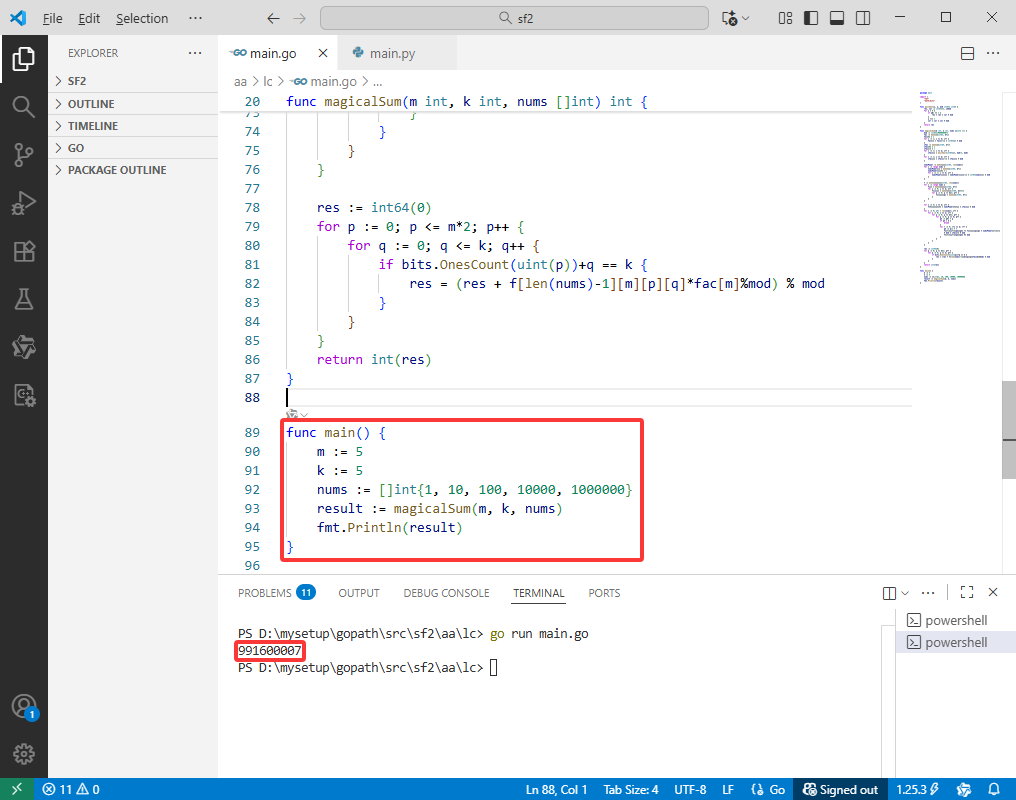The image size is (1016, 800).
Task: Close the main.go editor tab
Action: (x=323, y=53)
